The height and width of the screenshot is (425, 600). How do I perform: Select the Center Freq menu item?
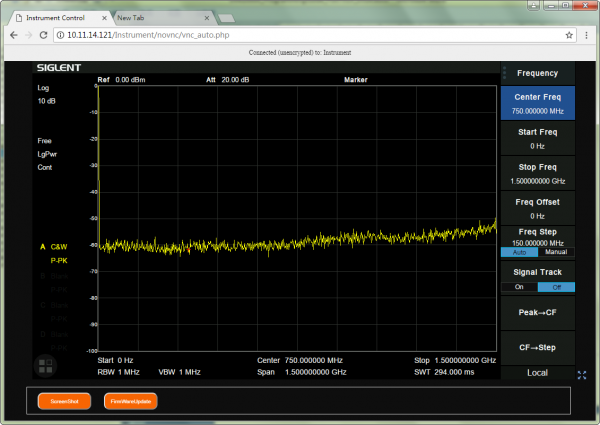(537, 103)
